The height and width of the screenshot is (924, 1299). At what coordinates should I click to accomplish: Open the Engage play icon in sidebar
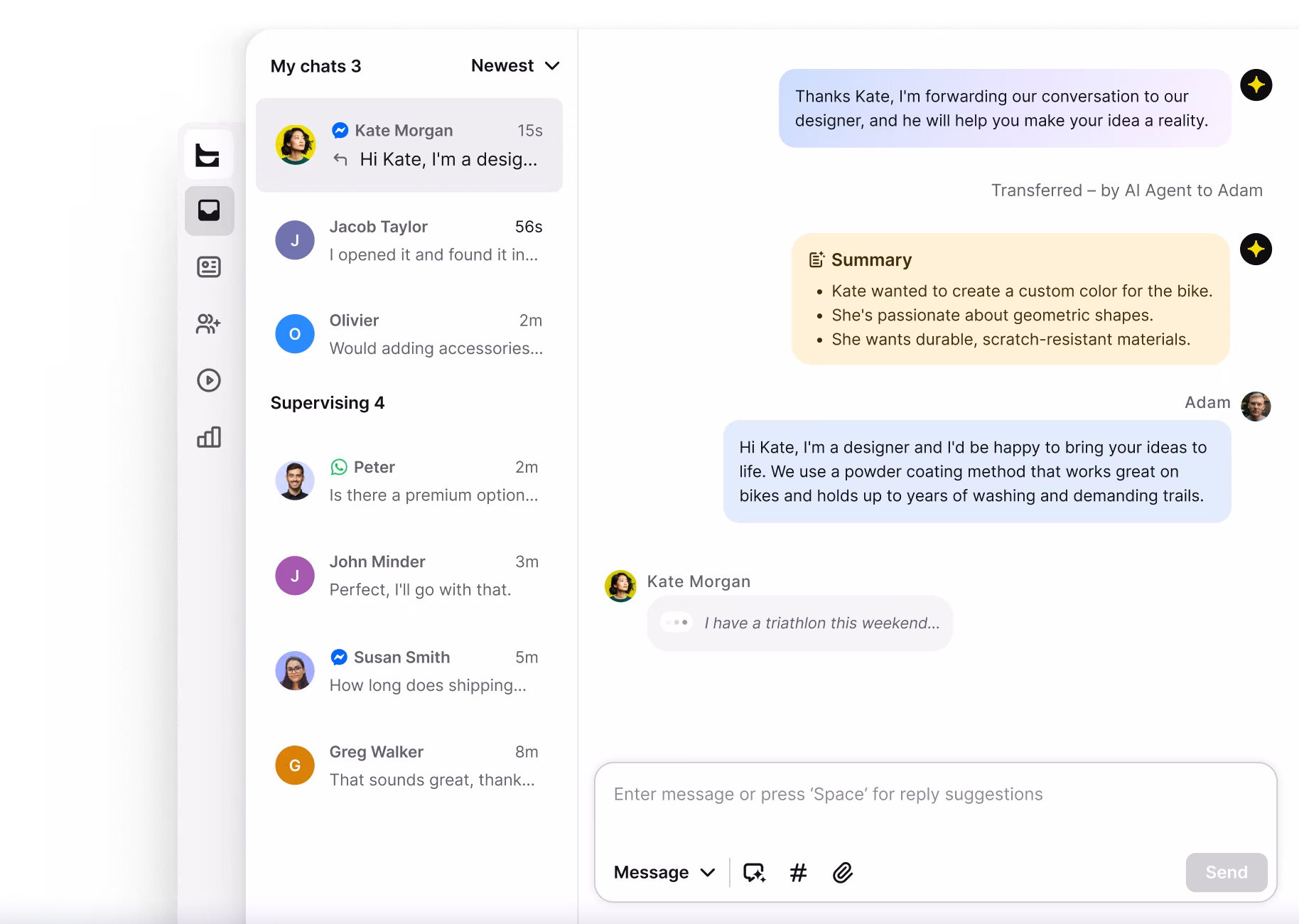pyautogui.click(x=209, y=380)
